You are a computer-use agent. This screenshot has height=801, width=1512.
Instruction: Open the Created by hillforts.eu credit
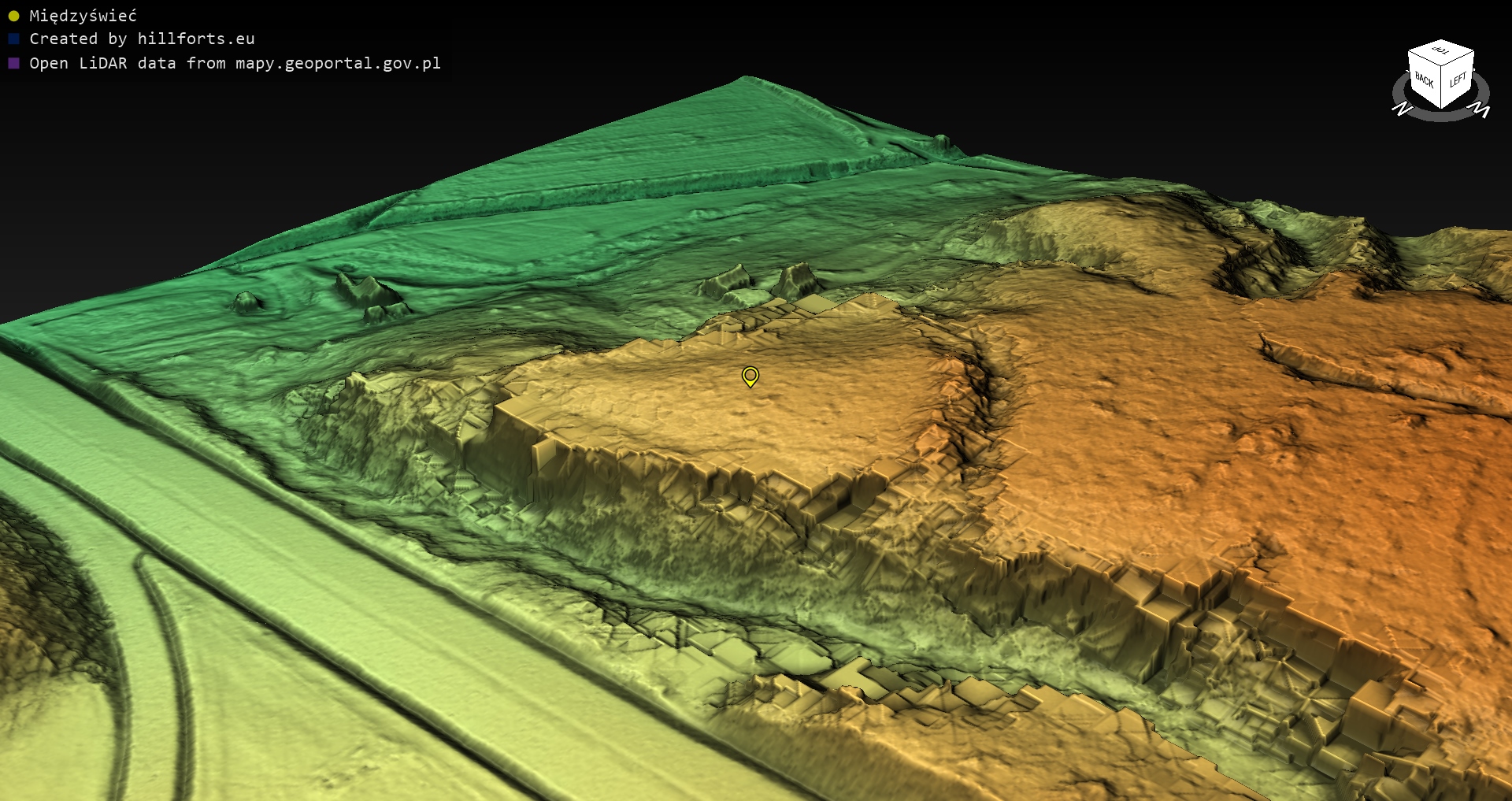coord(142,39)
